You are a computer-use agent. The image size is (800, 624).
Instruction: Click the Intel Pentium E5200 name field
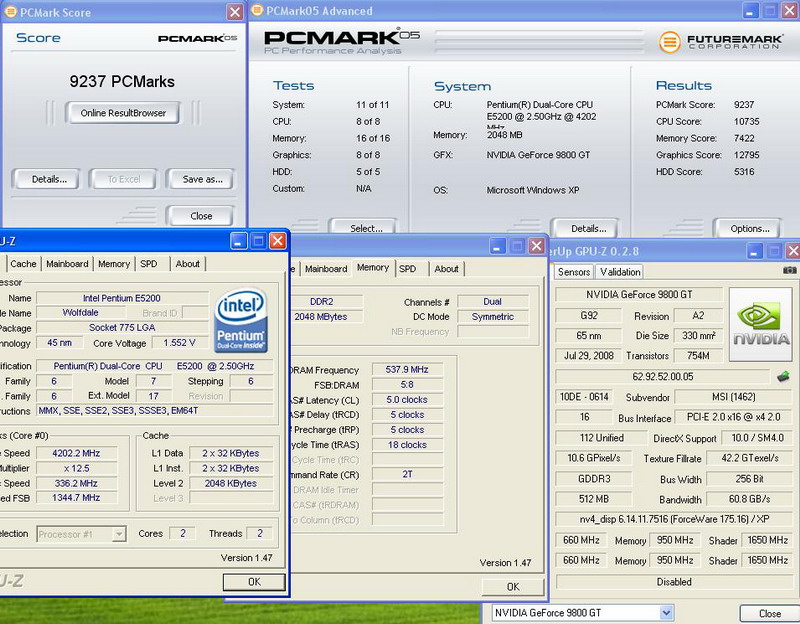click(122, 298)
